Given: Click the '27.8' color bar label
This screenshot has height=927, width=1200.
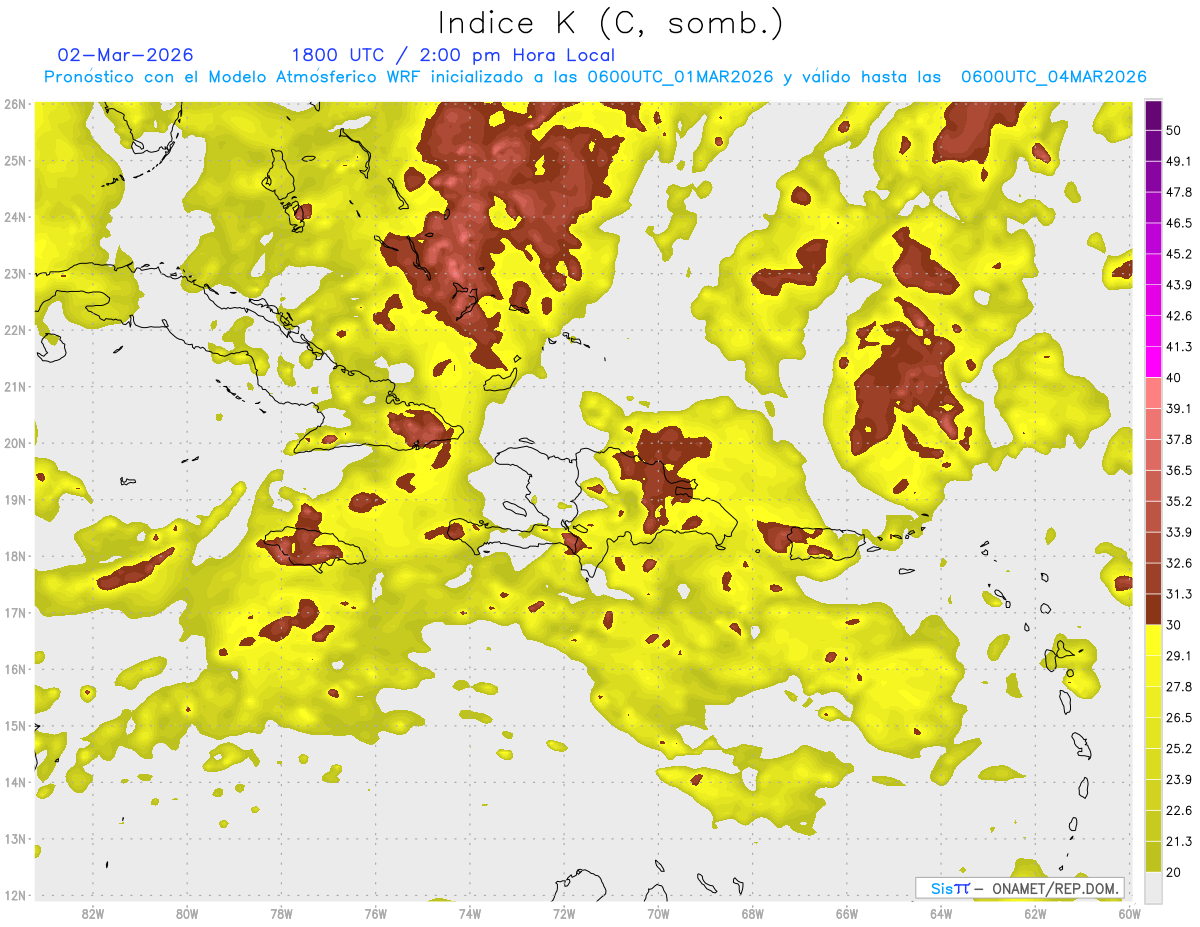Looking at the screenshot, I should coord(1178,687).
